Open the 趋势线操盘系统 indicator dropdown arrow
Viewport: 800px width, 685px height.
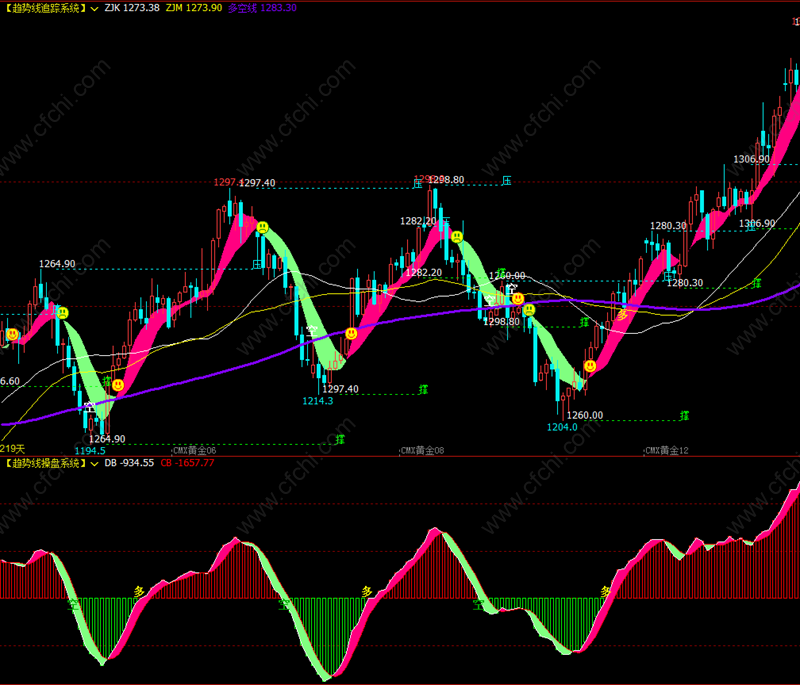94,464
